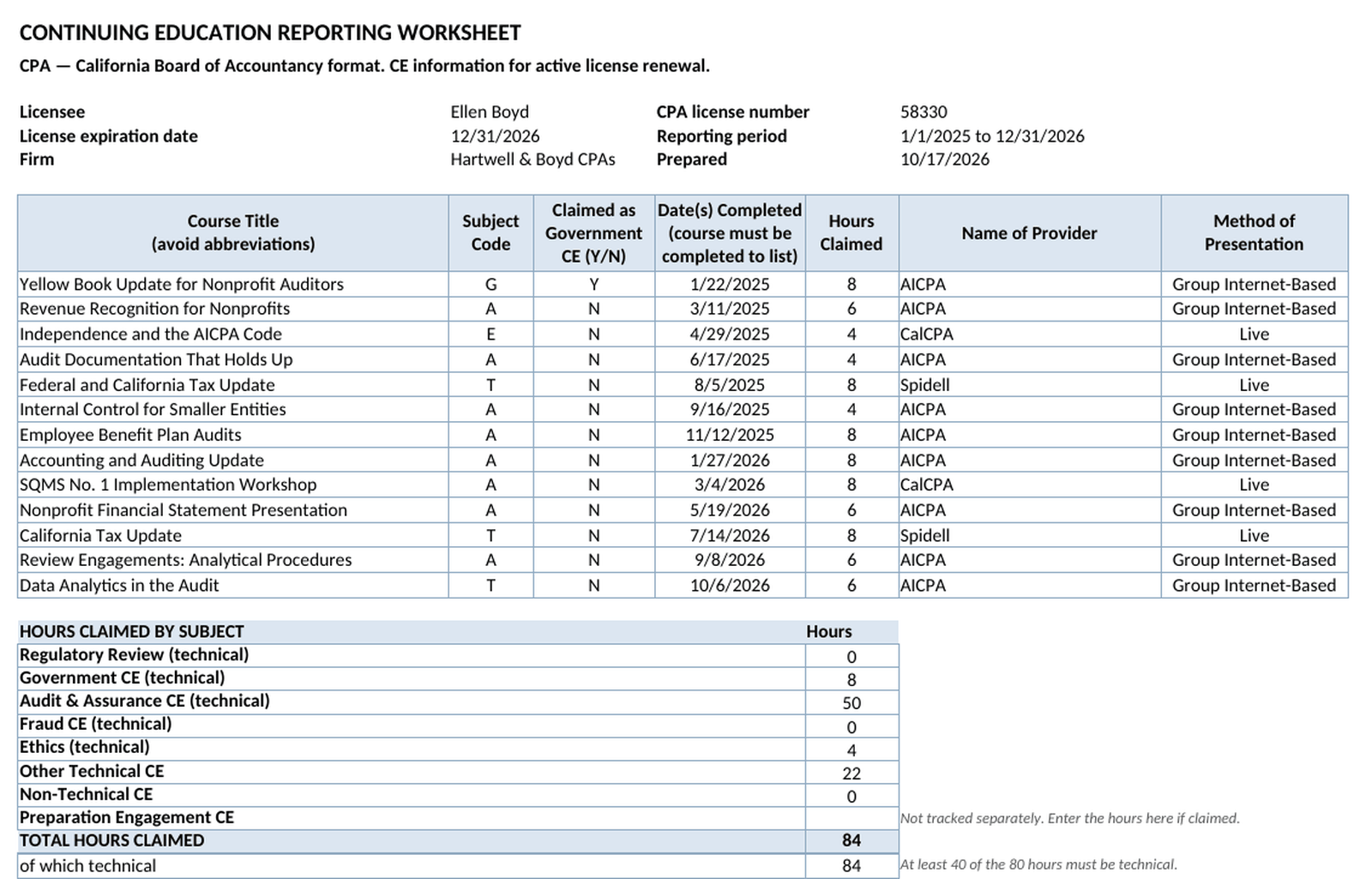The image size is (1372, 879).
Task: Click the firm name Hartwell & Boyd CPAs
Action: coord(533,159)
